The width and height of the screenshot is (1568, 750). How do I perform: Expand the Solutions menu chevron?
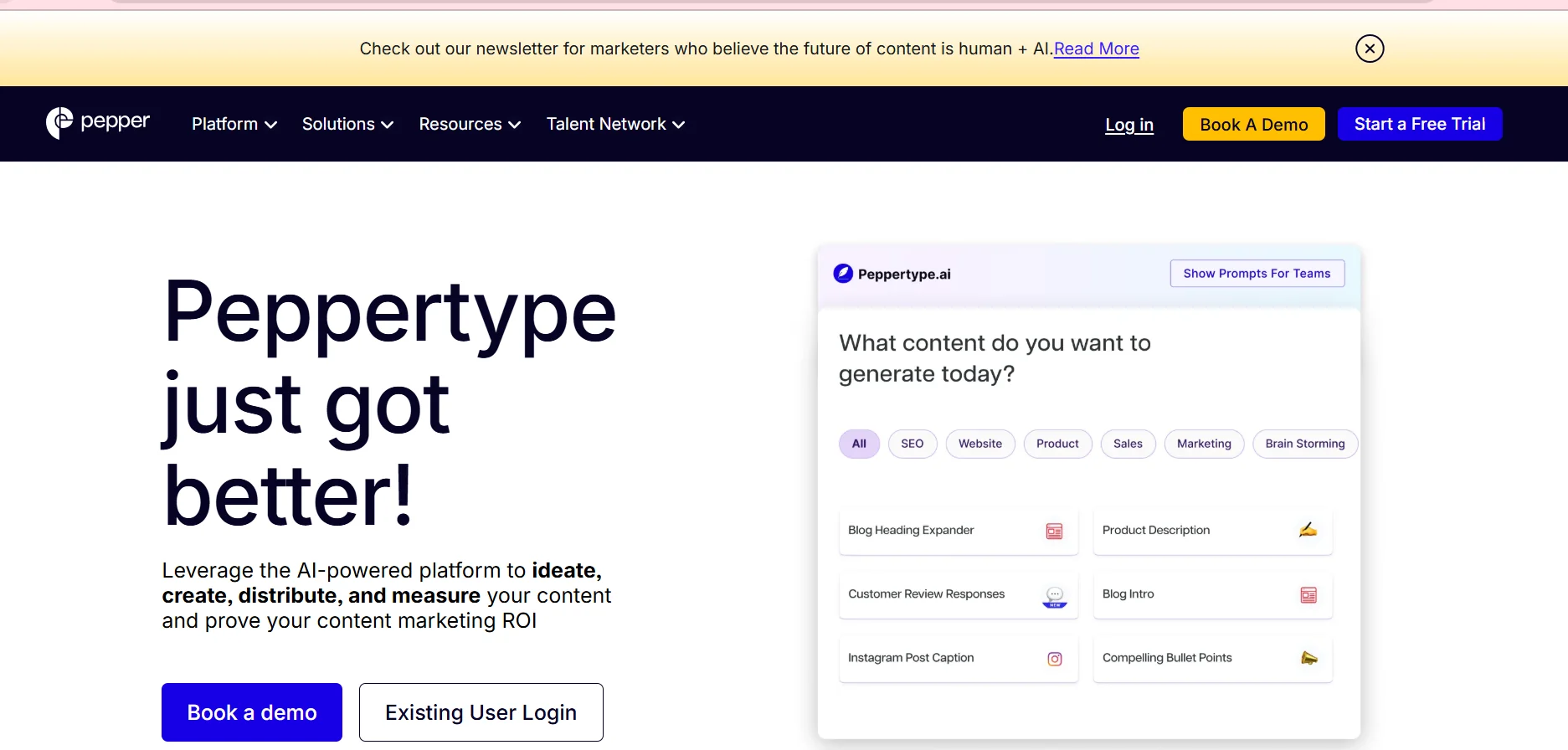coord(387,125)
